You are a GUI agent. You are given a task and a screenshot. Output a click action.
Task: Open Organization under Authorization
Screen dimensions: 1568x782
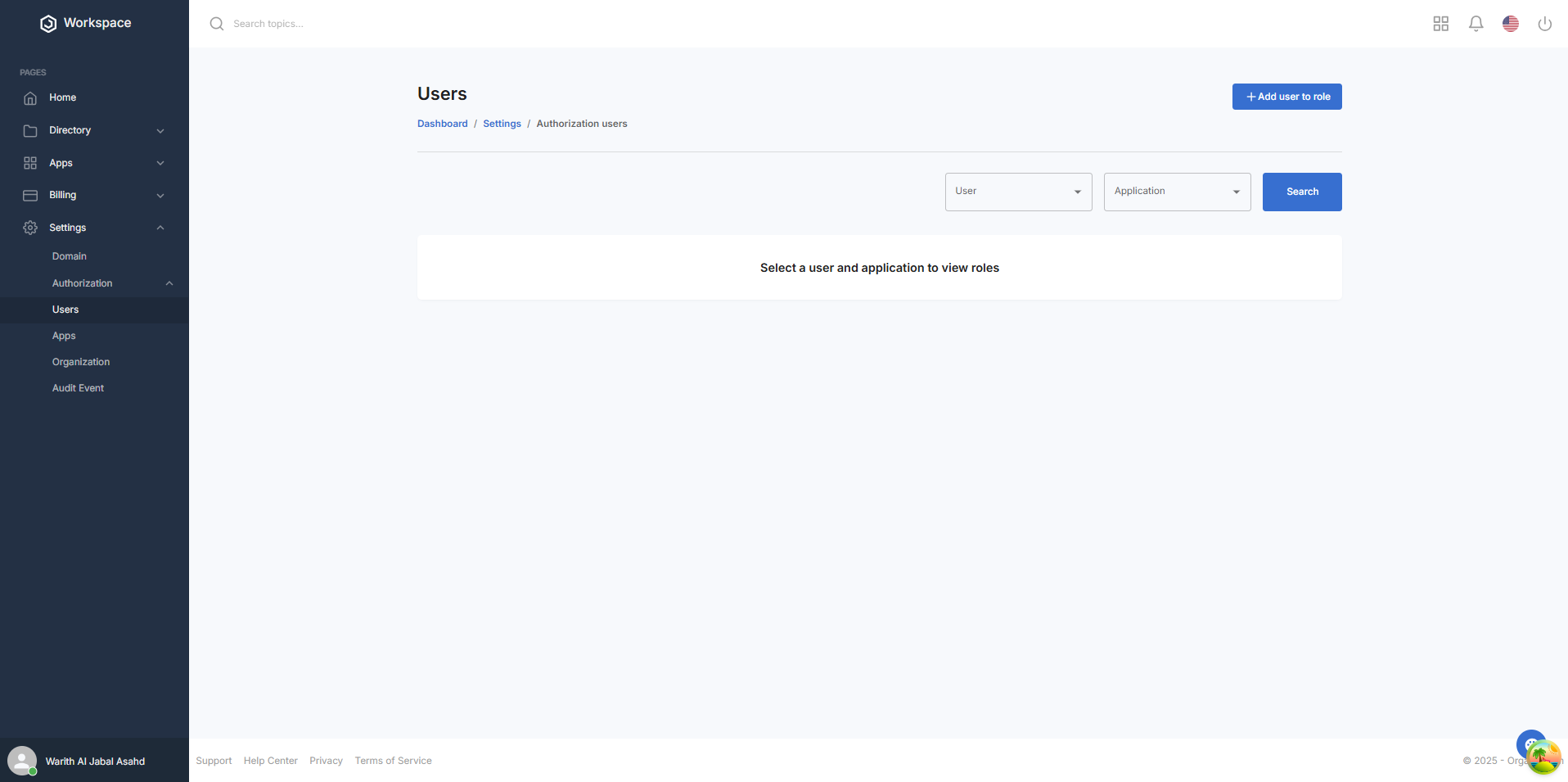tap(80, 362)
